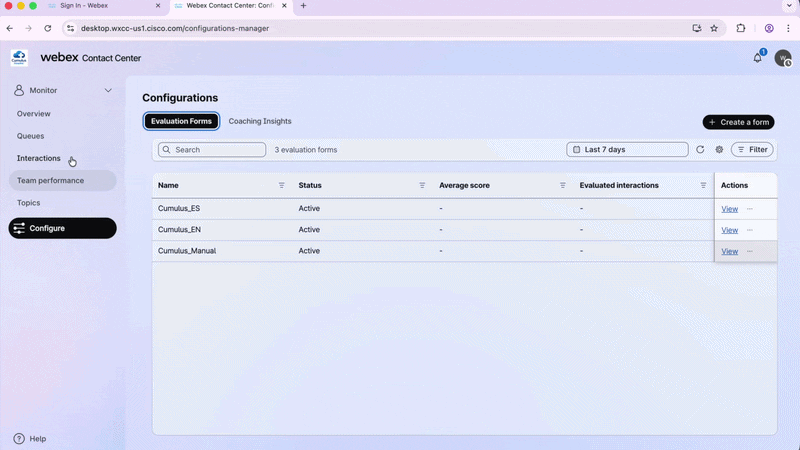Click the Name column filter icon
The image size is (800, 450).
(x=282, y=185)
